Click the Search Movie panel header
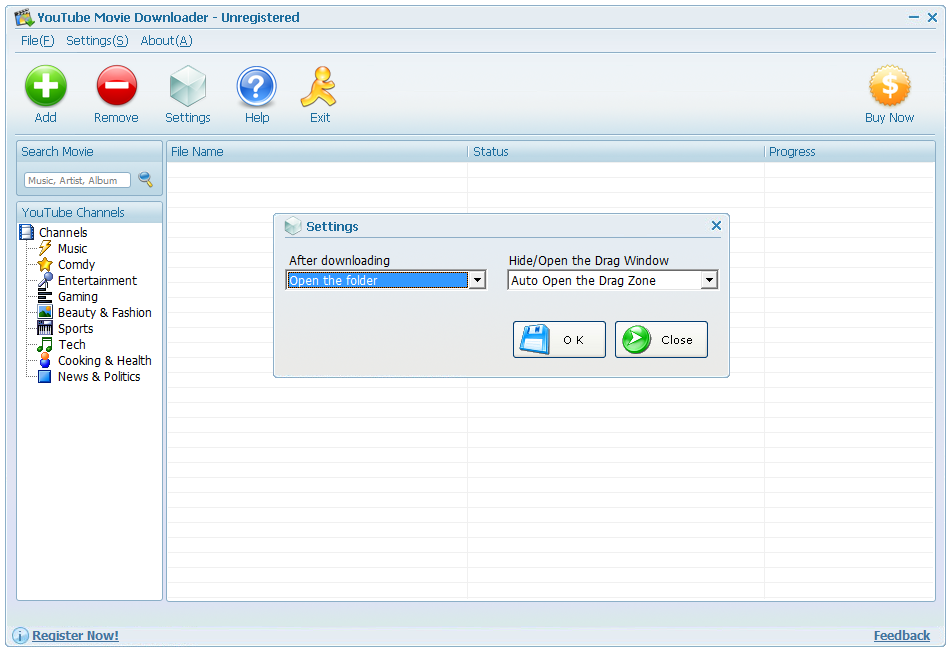The width and height of the screenshot is (949, 649). click(90, 151)
